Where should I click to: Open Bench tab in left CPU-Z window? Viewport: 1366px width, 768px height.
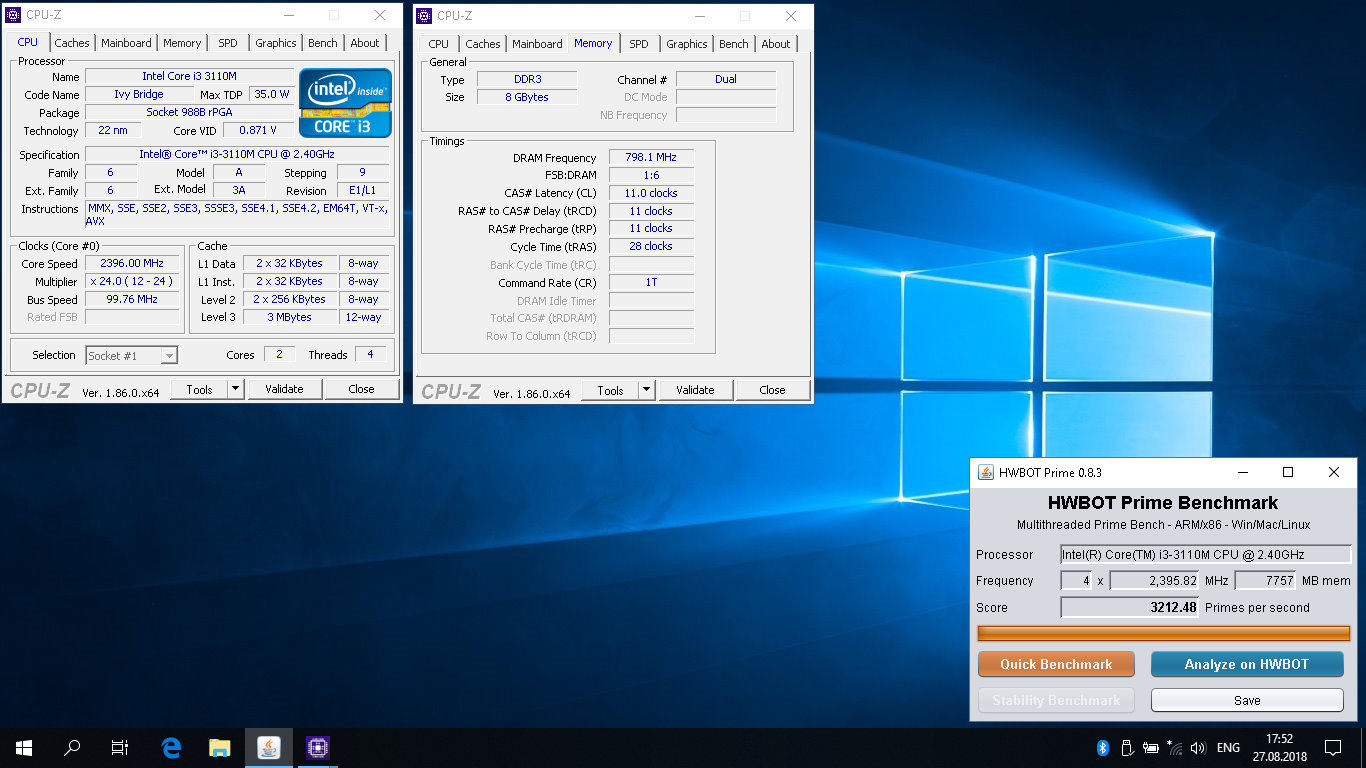(x=323, y=43)
